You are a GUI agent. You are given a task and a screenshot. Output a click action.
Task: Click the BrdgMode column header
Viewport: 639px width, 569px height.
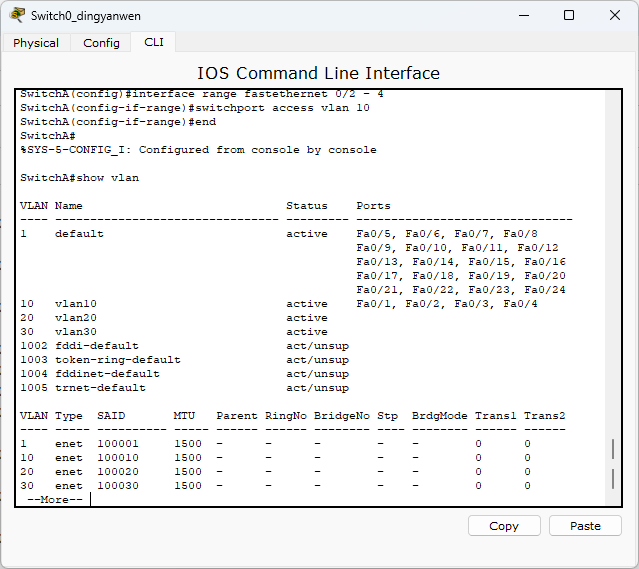point(439,416)
